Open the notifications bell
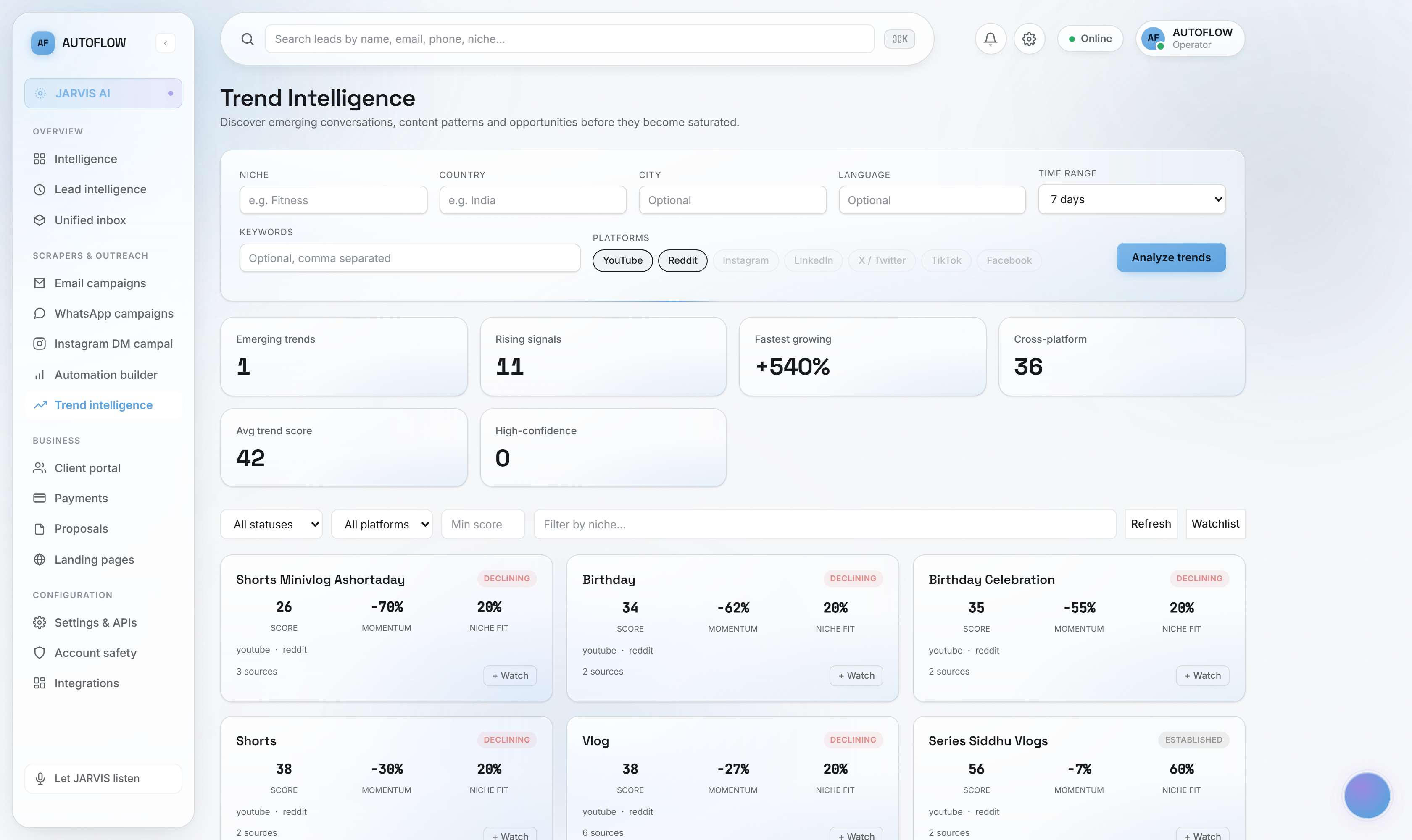The image size is (1412, 840). pos(990,39)
